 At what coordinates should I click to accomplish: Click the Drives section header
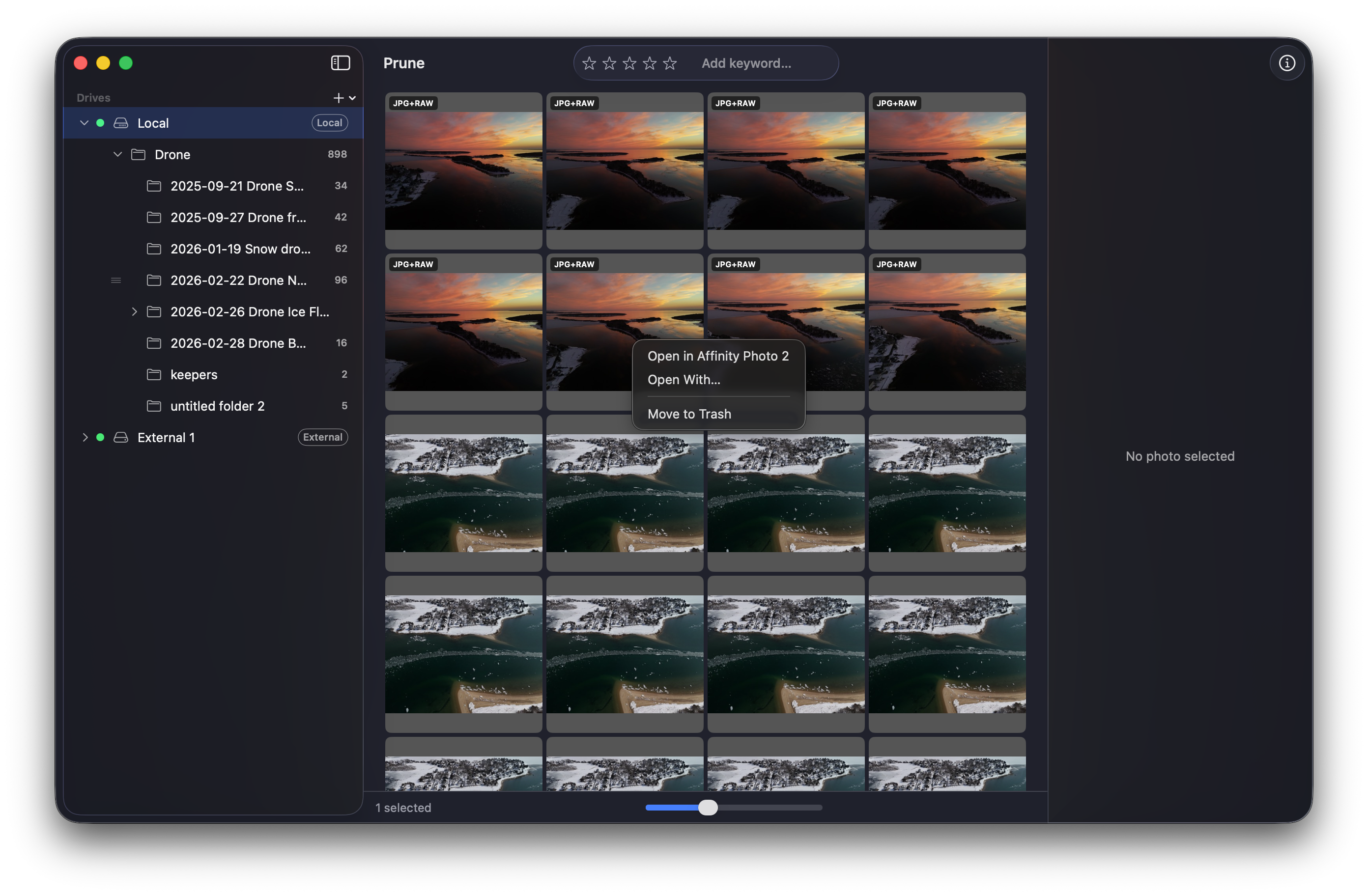pos(93,98)
